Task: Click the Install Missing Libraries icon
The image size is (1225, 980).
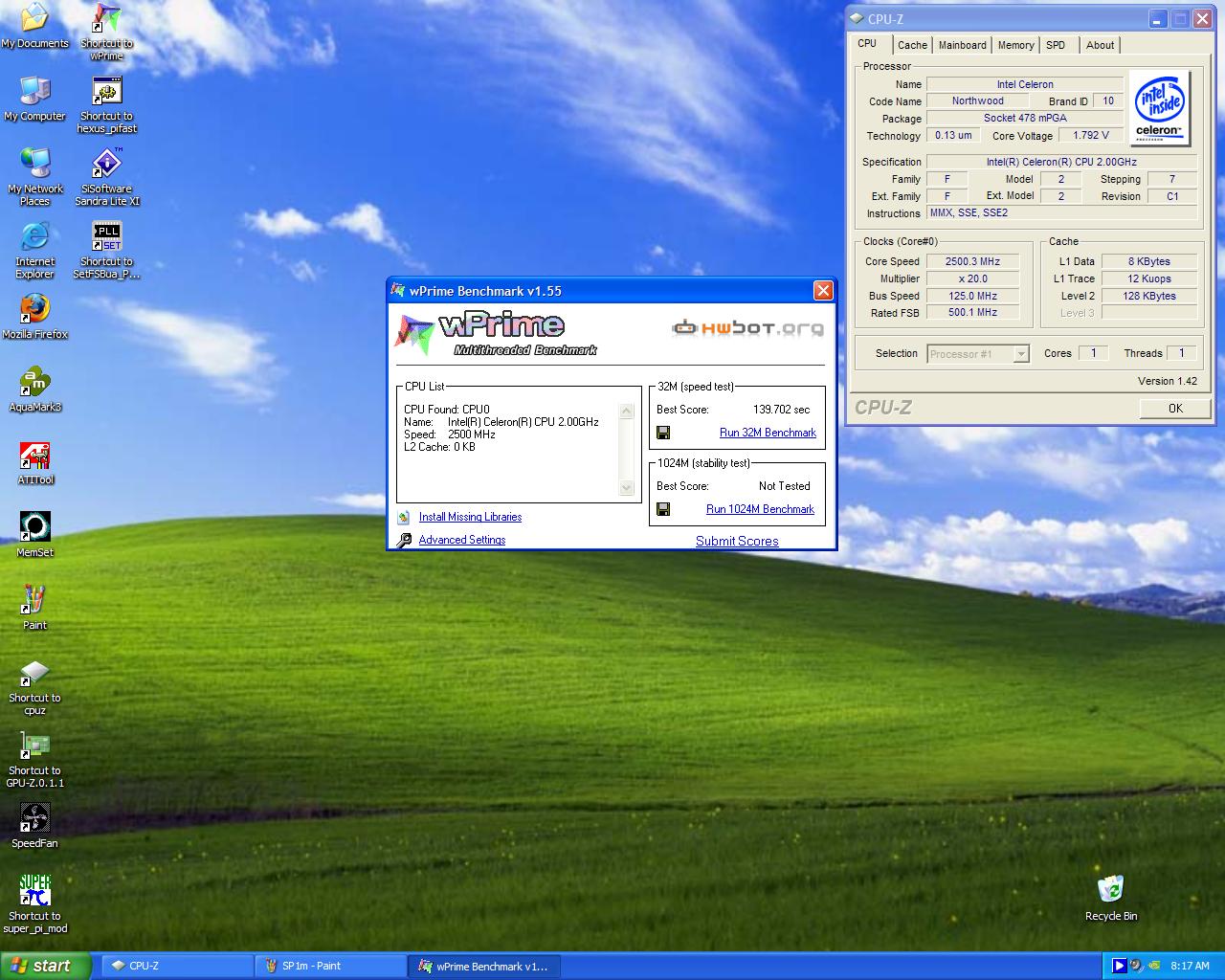Action: tap(404, 517)
